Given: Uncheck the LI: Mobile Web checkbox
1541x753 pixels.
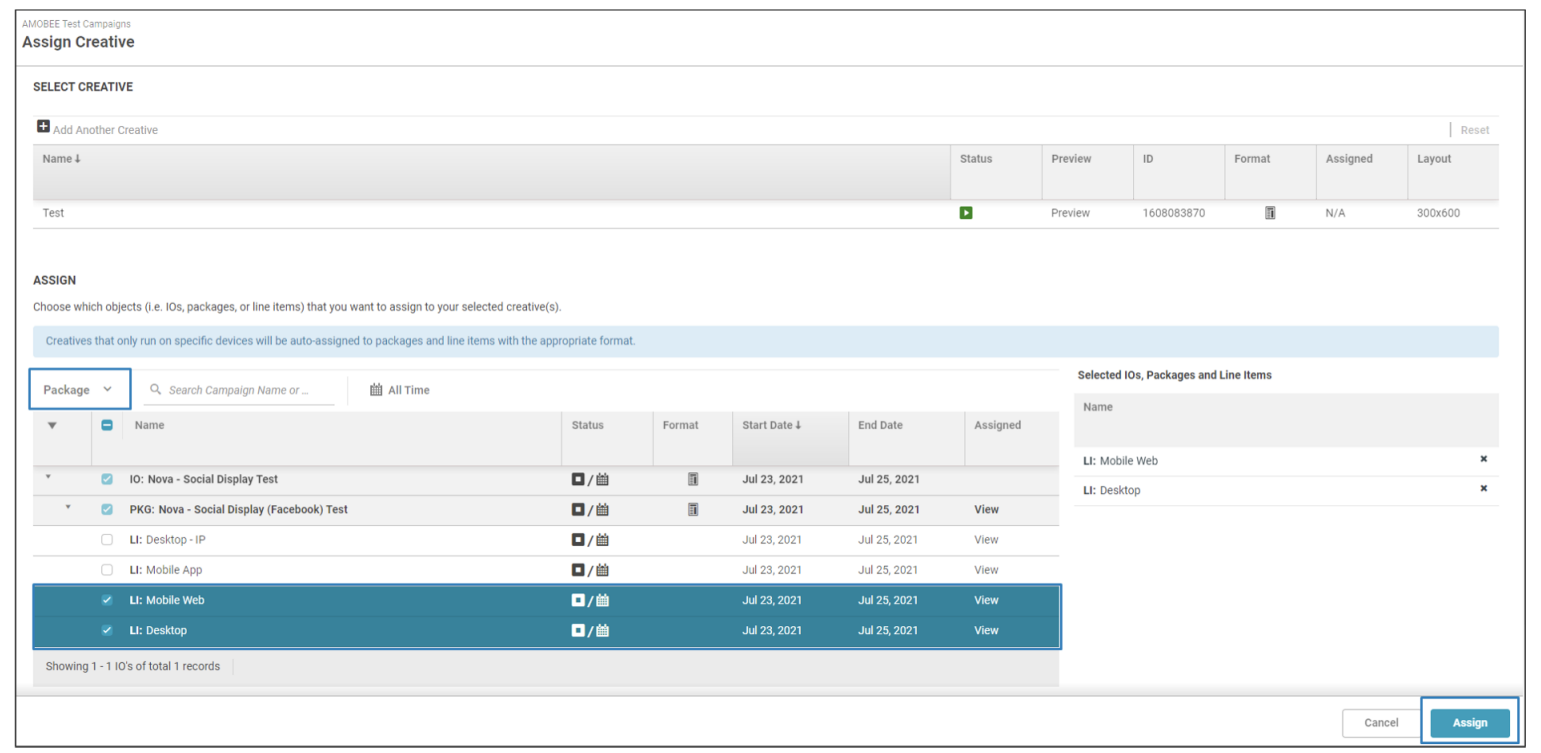Looking at the screenshot, I should point(107,601).
